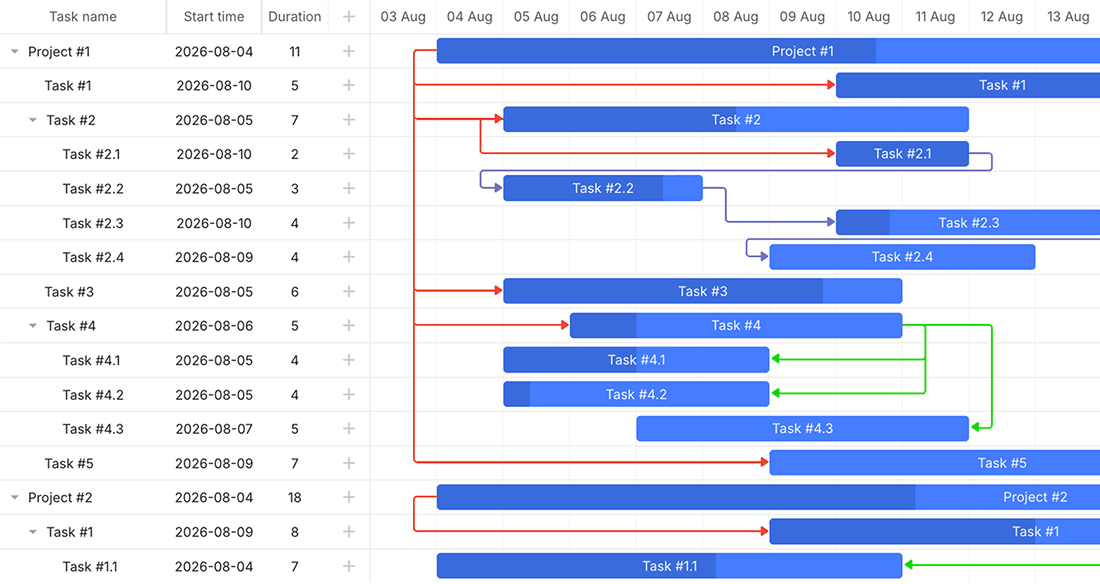Collapse the Project #2 tree node

pyautogui.click(x=15, y=497)
